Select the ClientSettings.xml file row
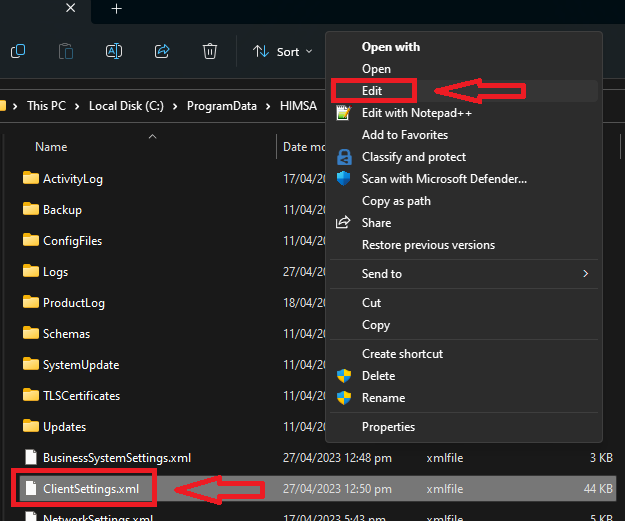The width and height of the screenshot is (625, 521). (x=90, y=489)
